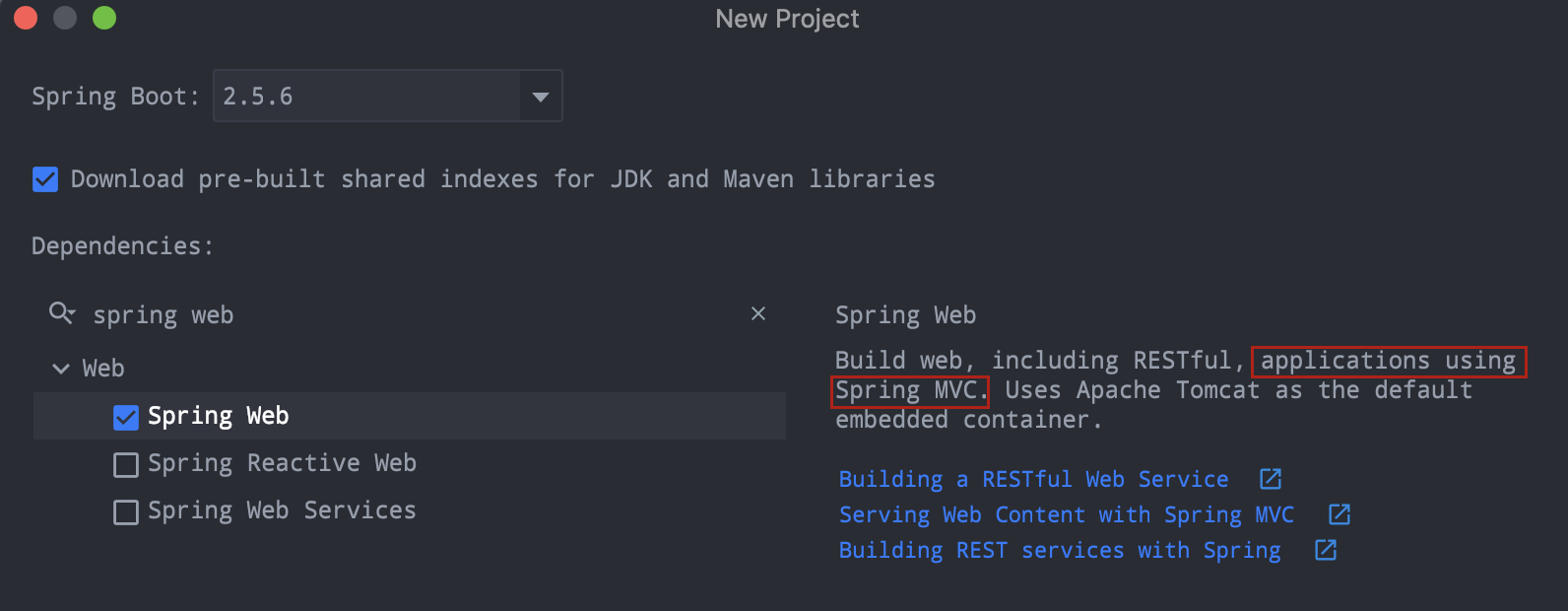Open the Spring Boot version combo box
The image size is (1568, 611).
[x=387, y=96]
